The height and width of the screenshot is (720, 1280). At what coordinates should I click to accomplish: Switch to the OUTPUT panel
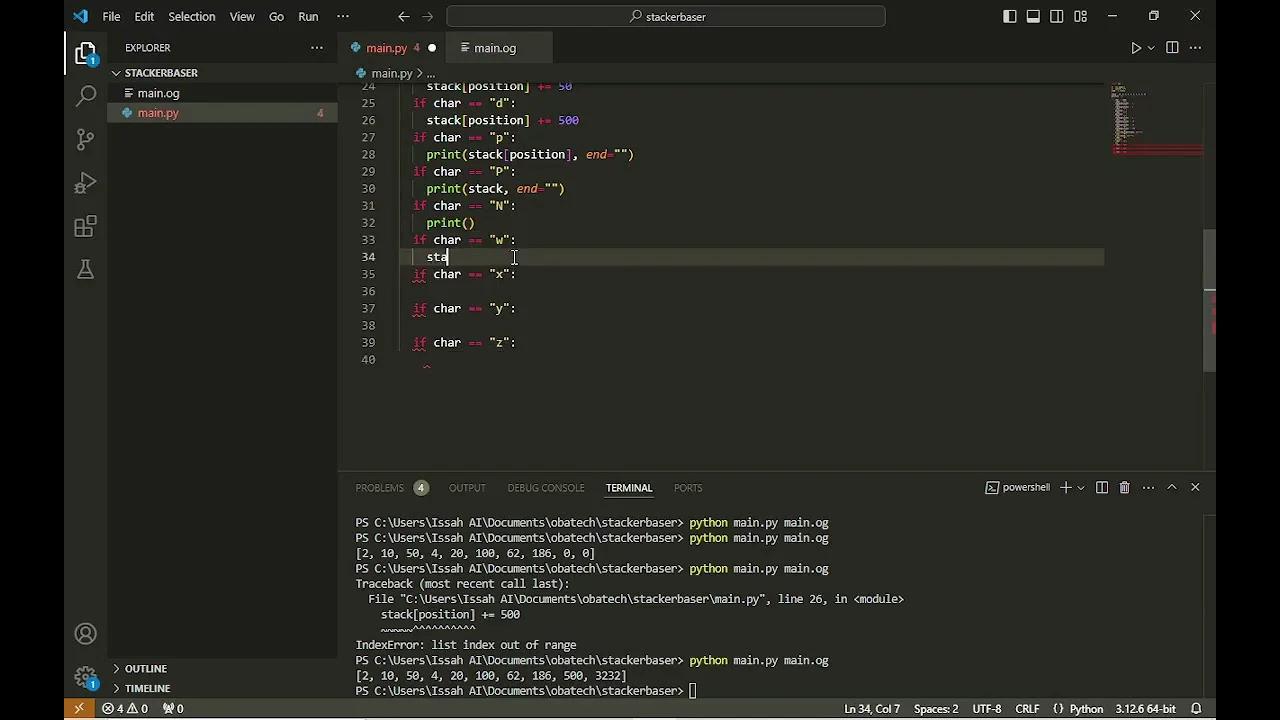click(x=467, y=488)
